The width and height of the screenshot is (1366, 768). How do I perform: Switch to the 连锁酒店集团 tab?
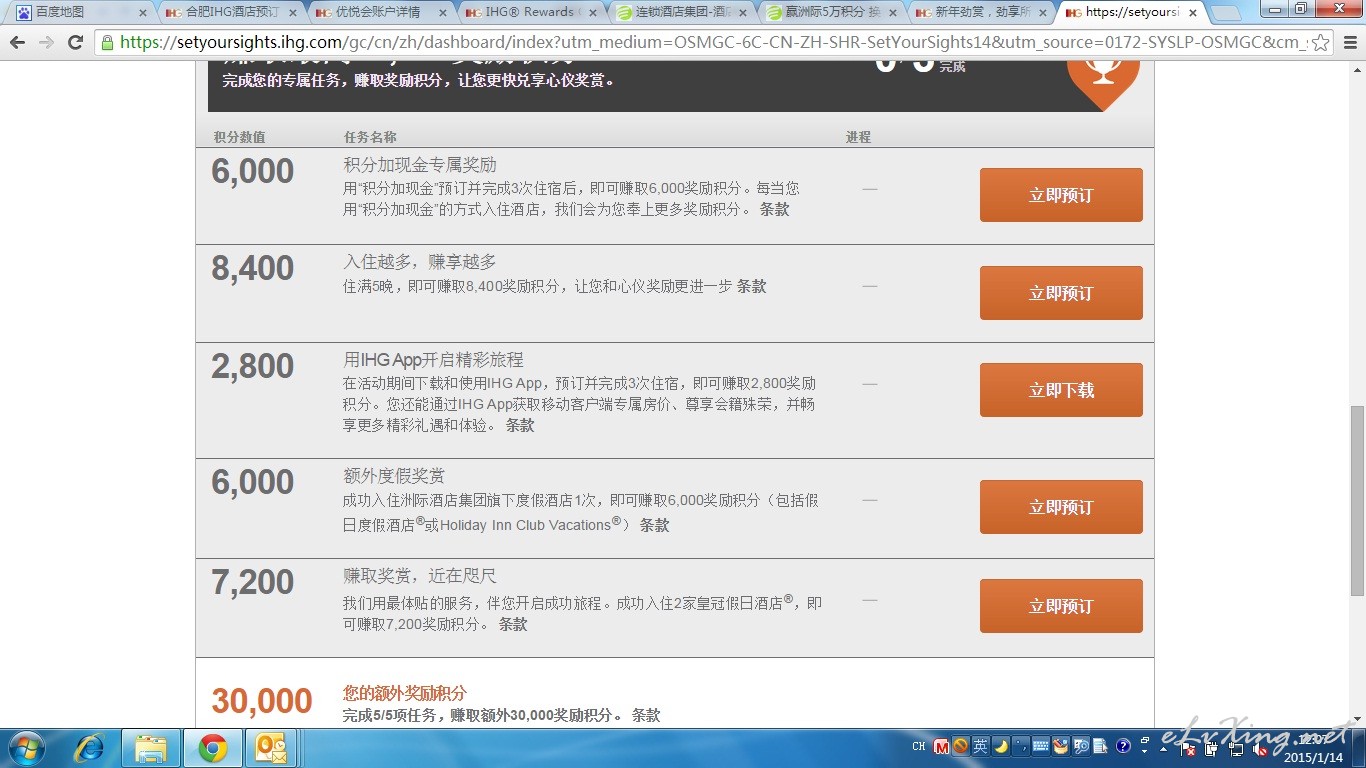click(x=682, y=13)
